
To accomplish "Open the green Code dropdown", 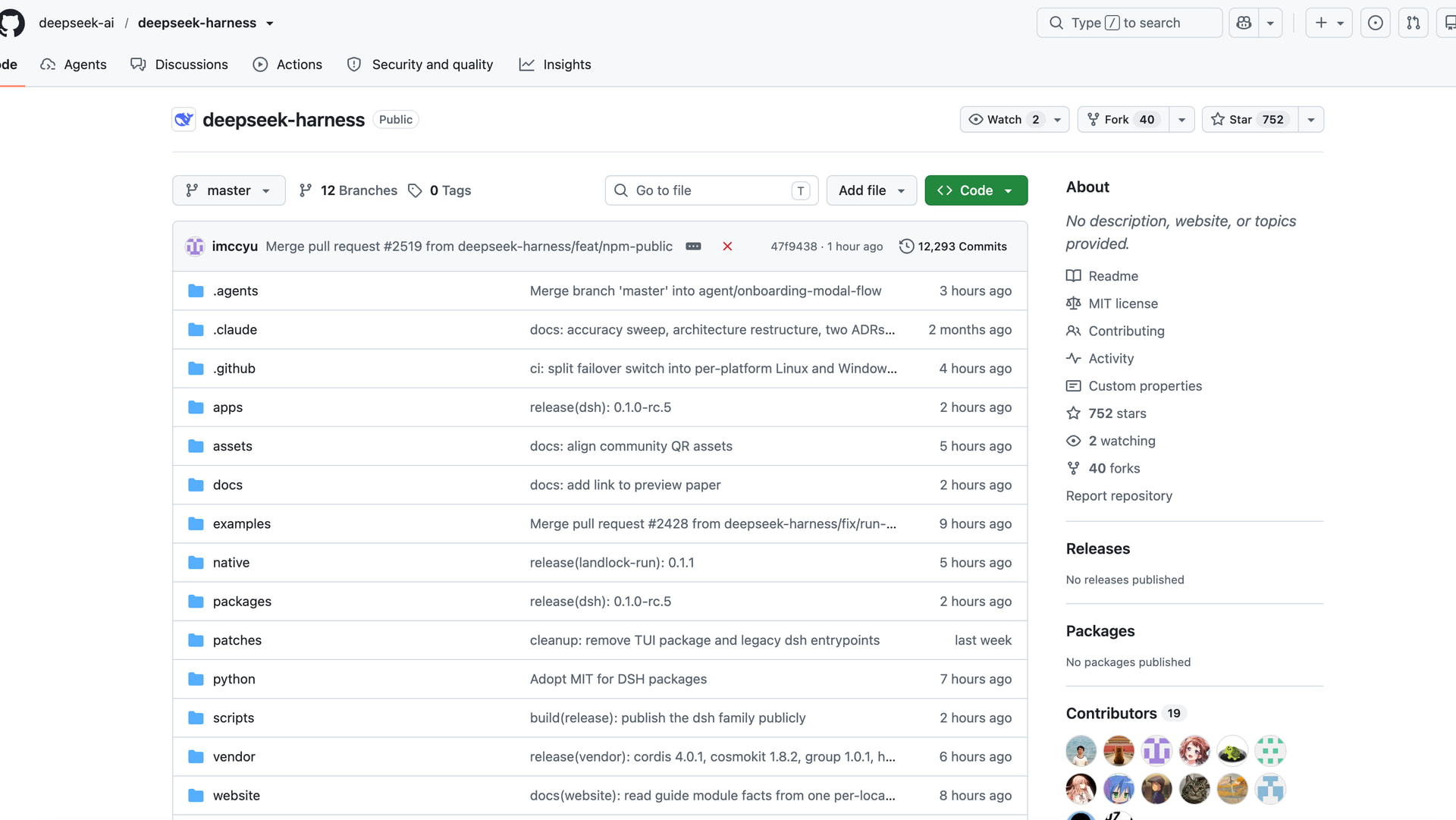I will 976,190.
